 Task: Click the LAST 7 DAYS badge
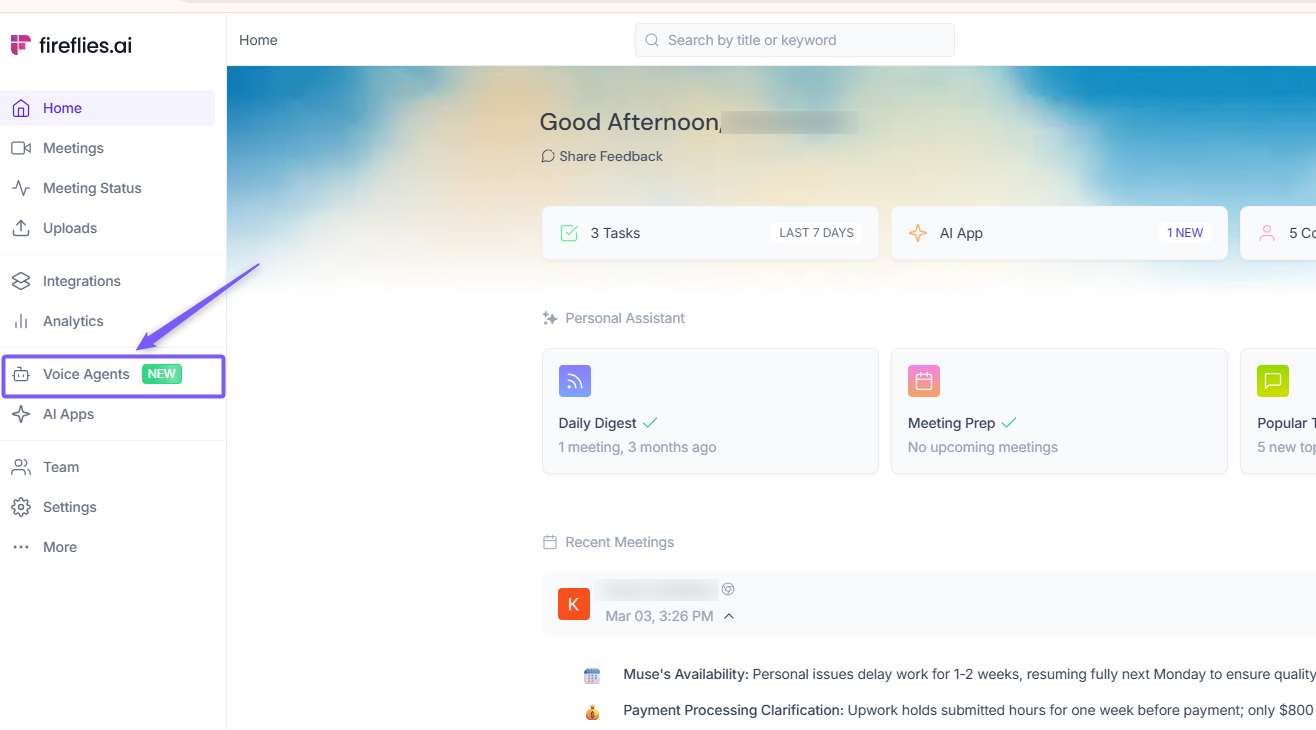pyautogui.click(x=817, y=233)
